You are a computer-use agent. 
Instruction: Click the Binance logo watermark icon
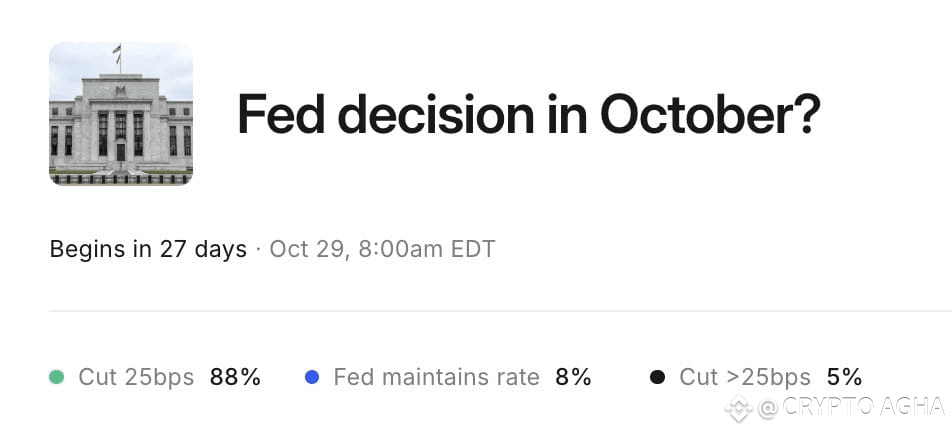click(739, 408)
